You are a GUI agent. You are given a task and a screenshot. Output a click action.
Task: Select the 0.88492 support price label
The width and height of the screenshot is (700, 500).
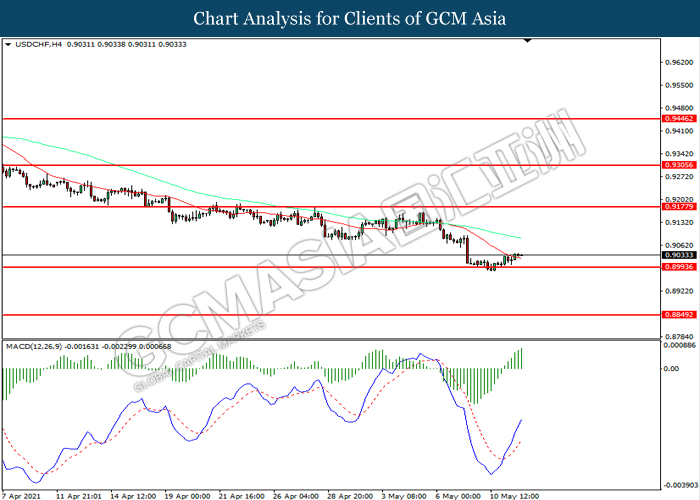point(679,315)
